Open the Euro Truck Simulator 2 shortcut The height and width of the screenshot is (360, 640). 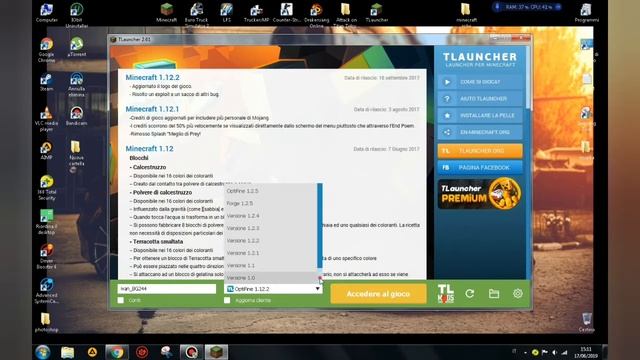196,15
